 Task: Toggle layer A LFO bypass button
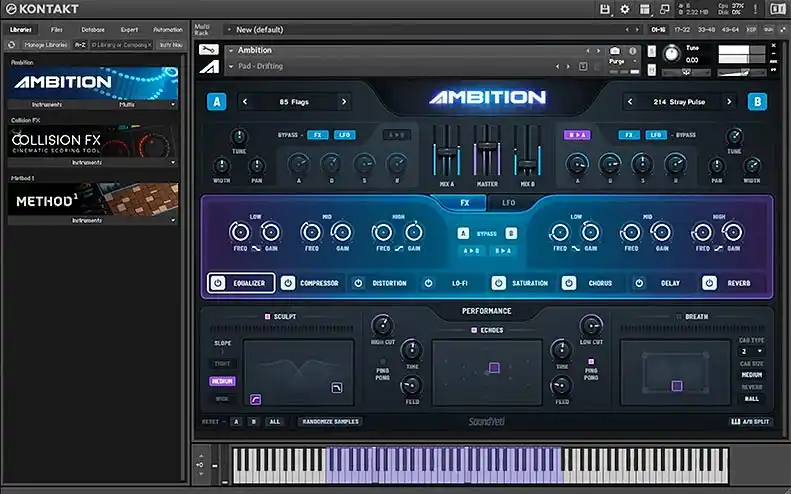[345, 135]
